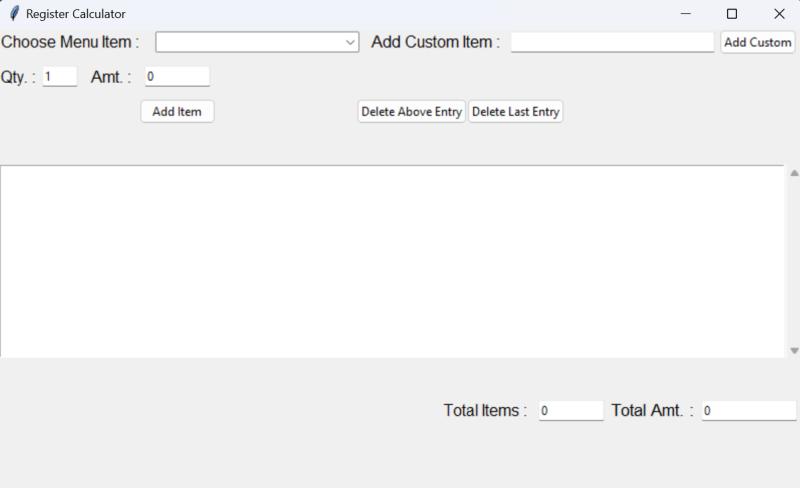Image resolution: width=800 pixels, height=488 pixels.
Task: Click the Delete Last Entry button
Action: [515, 111]
